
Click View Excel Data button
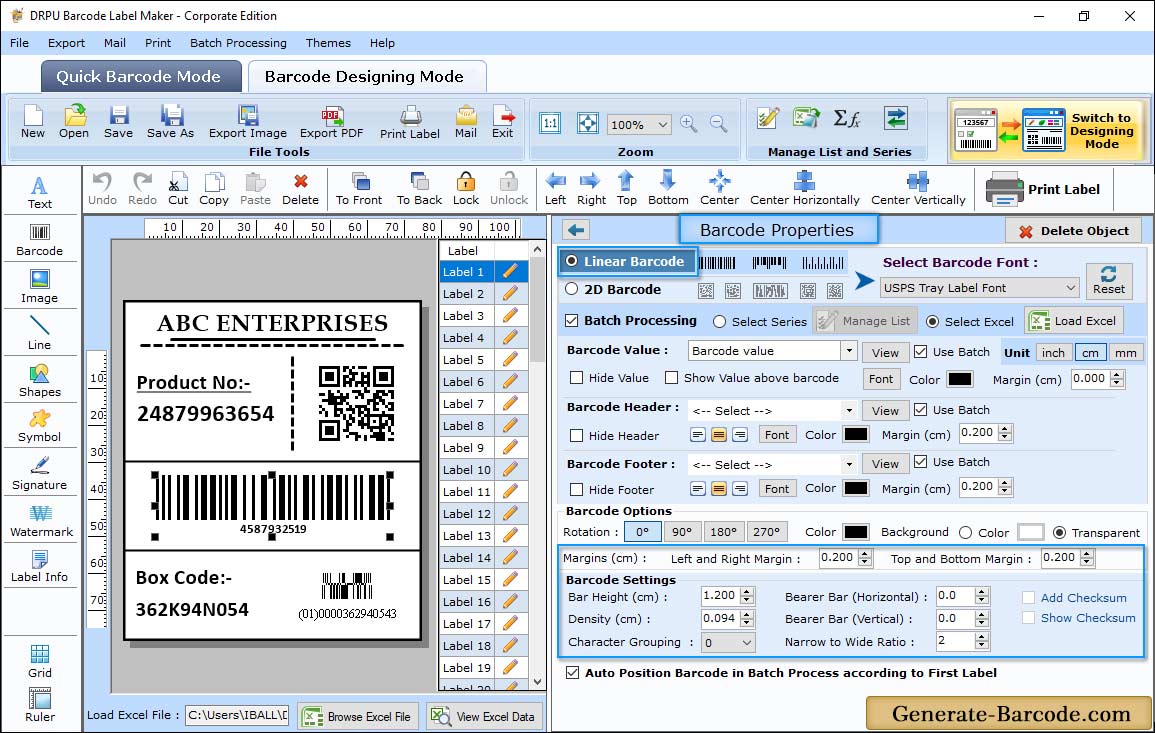[x=483, y=716]
